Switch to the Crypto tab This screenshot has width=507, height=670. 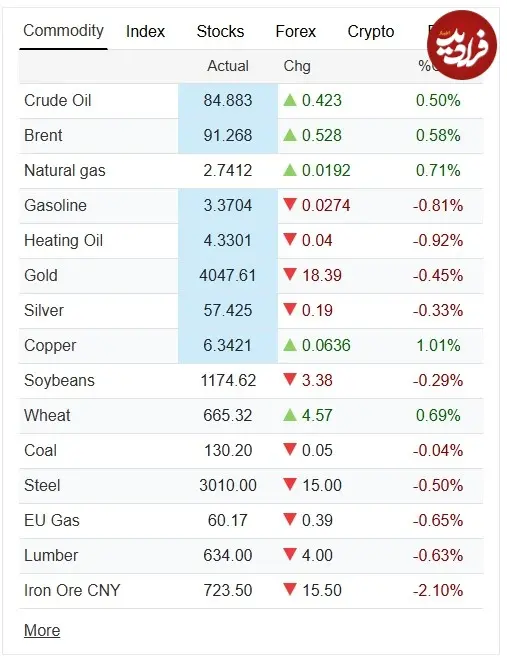pos(371,32)
